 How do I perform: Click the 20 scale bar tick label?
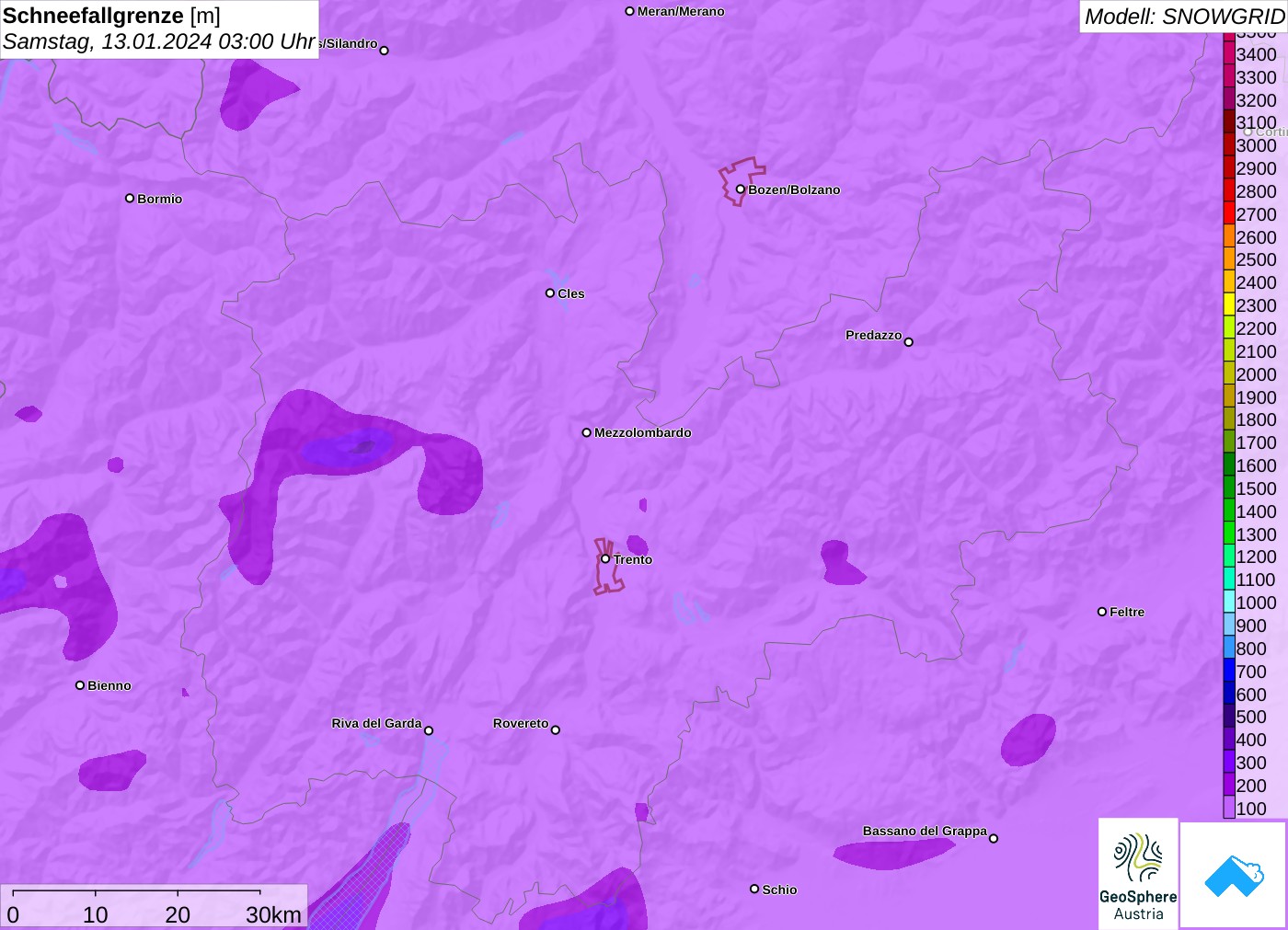pos(178,914)
